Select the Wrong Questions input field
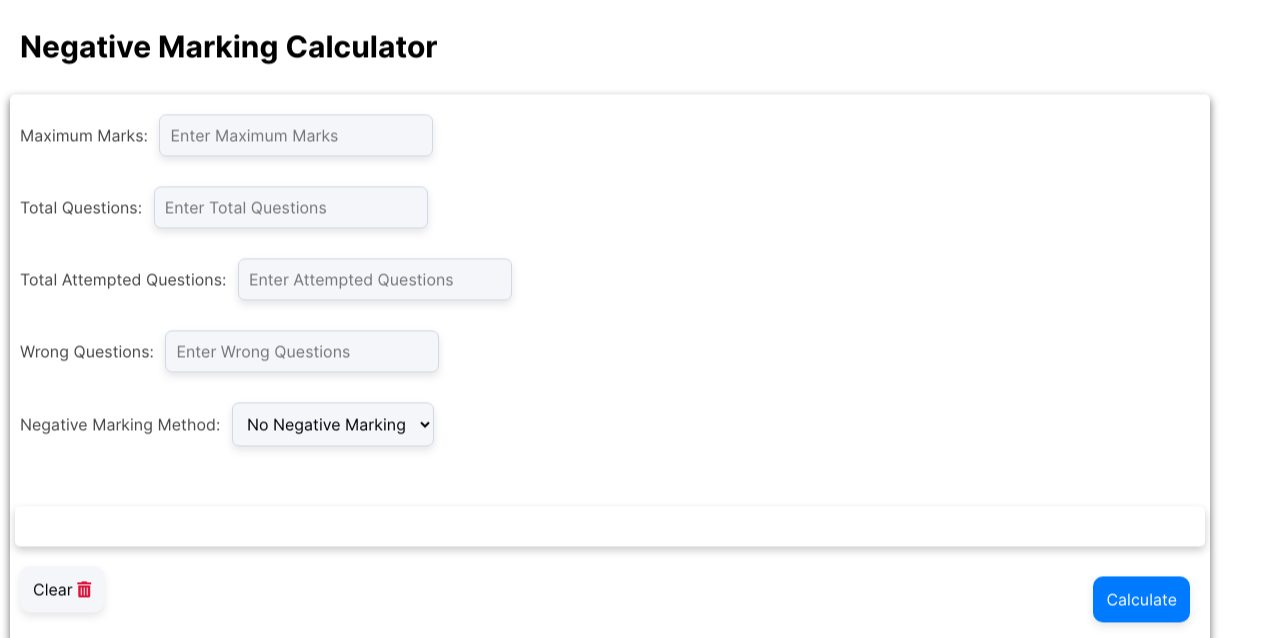The height and width of the screenshot is (638, 1280). [x=302, y=352]
